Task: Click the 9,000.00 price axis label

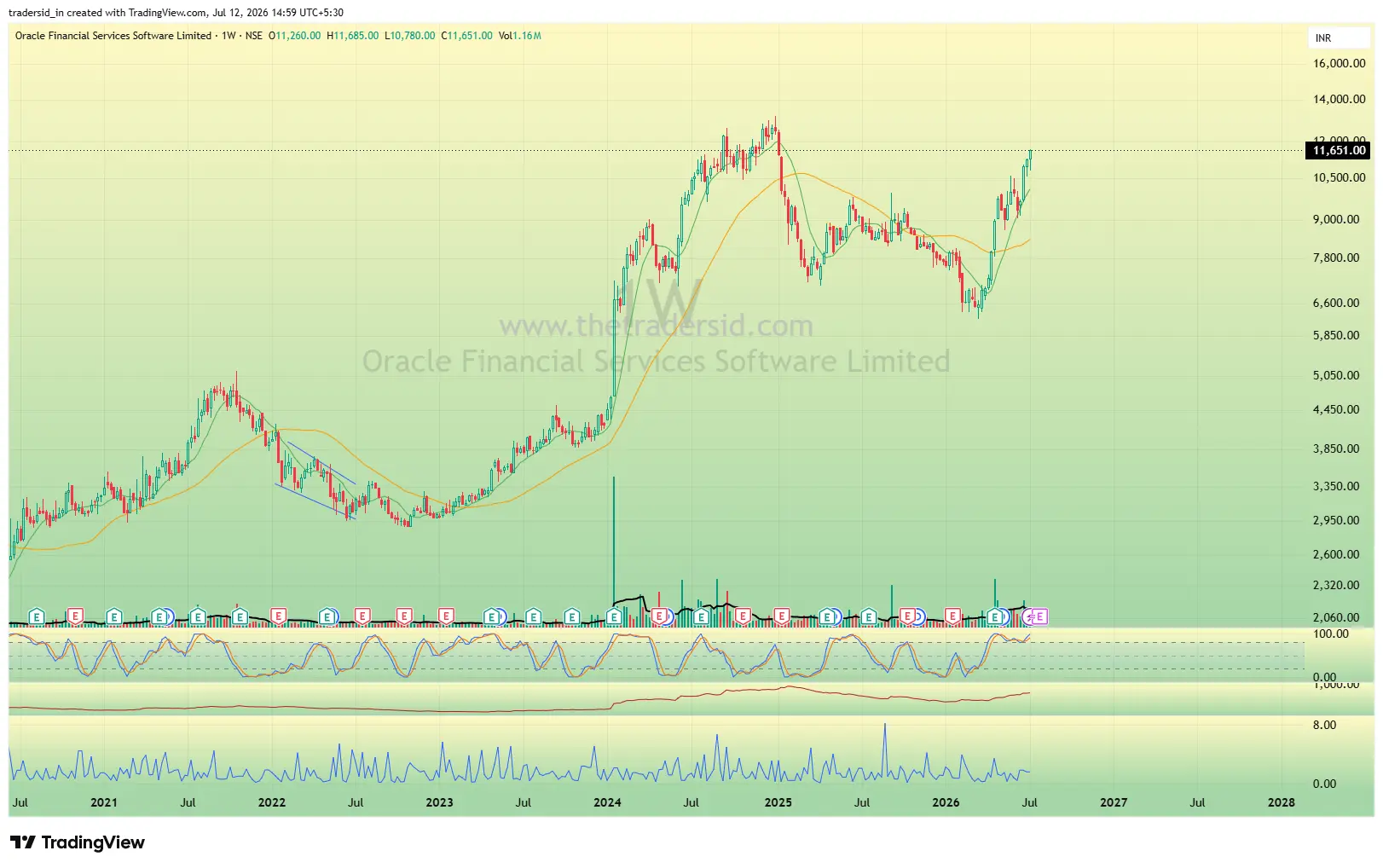Action: [1336, 219]
